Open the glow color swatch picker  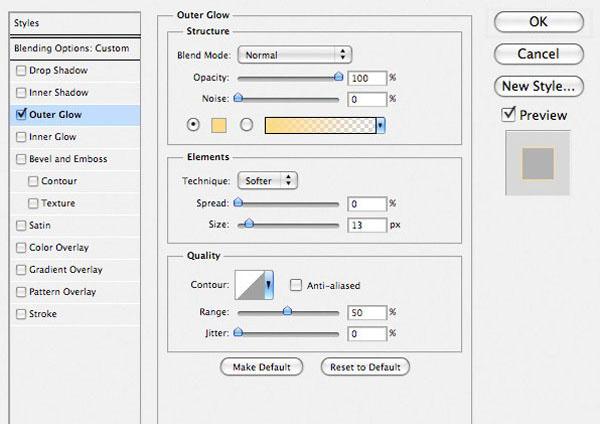pyautogui.click(x=219, y=125)
